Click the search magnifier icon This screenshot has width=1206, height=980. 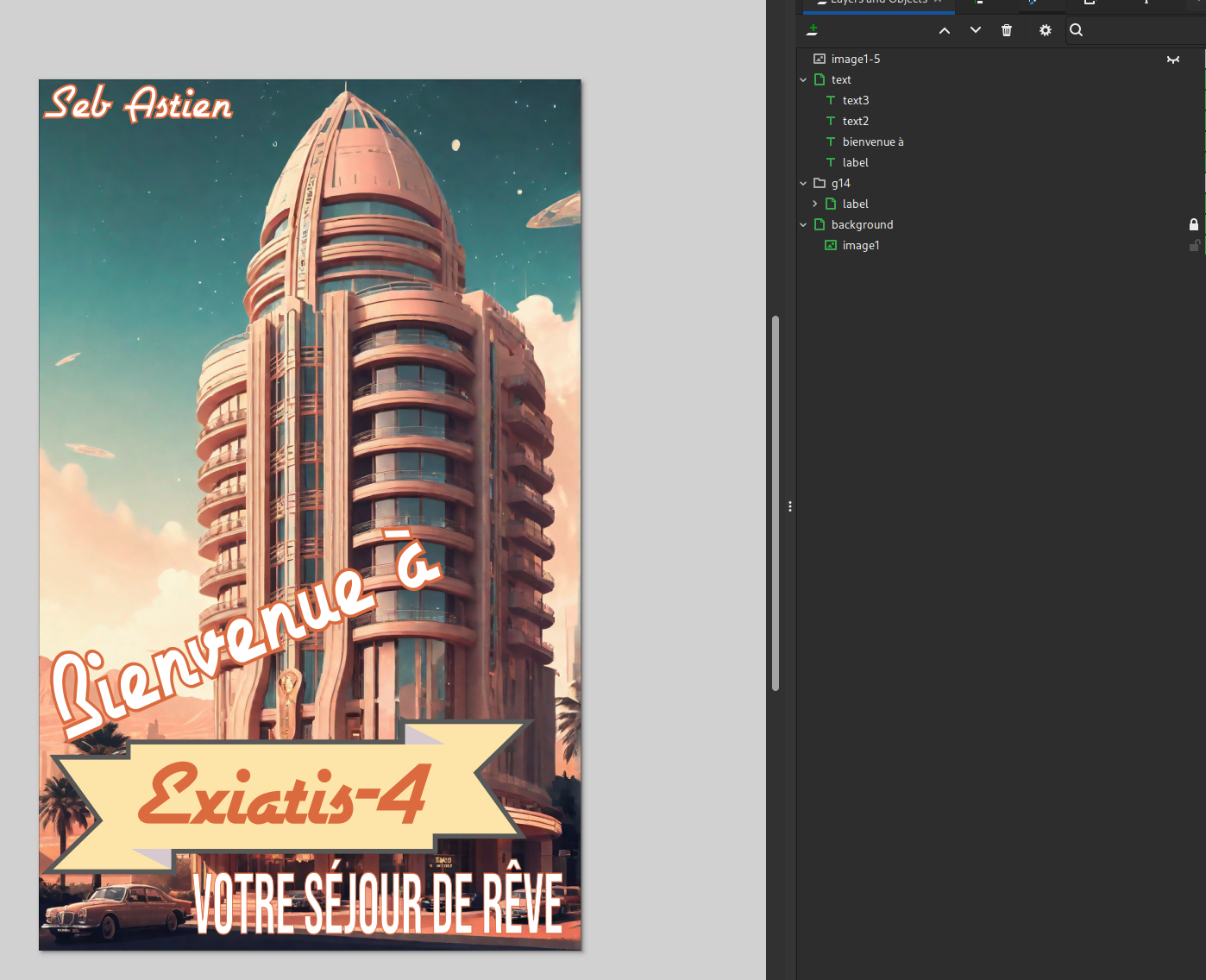pos(1077,30)
